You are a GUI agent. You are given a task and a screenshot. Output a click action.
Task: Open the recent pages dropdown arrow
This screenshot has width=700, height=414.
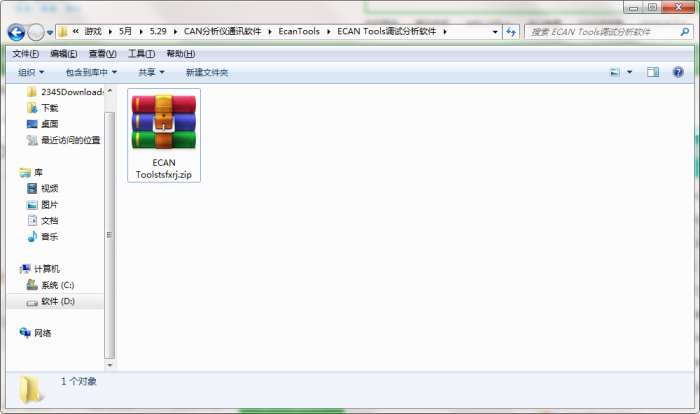(50, 33)
